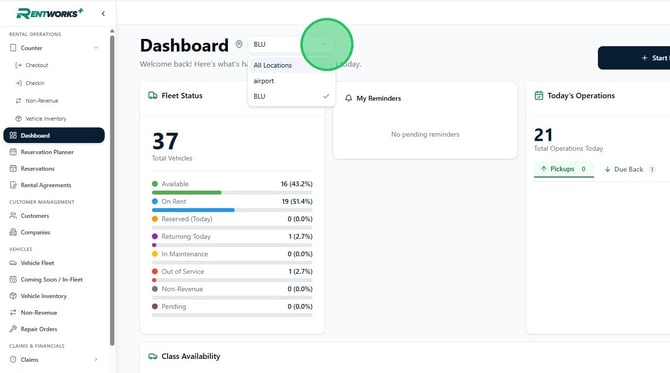
Task: Collapse the sidebar with the chevron arrow
Action: tap(103, 14)
